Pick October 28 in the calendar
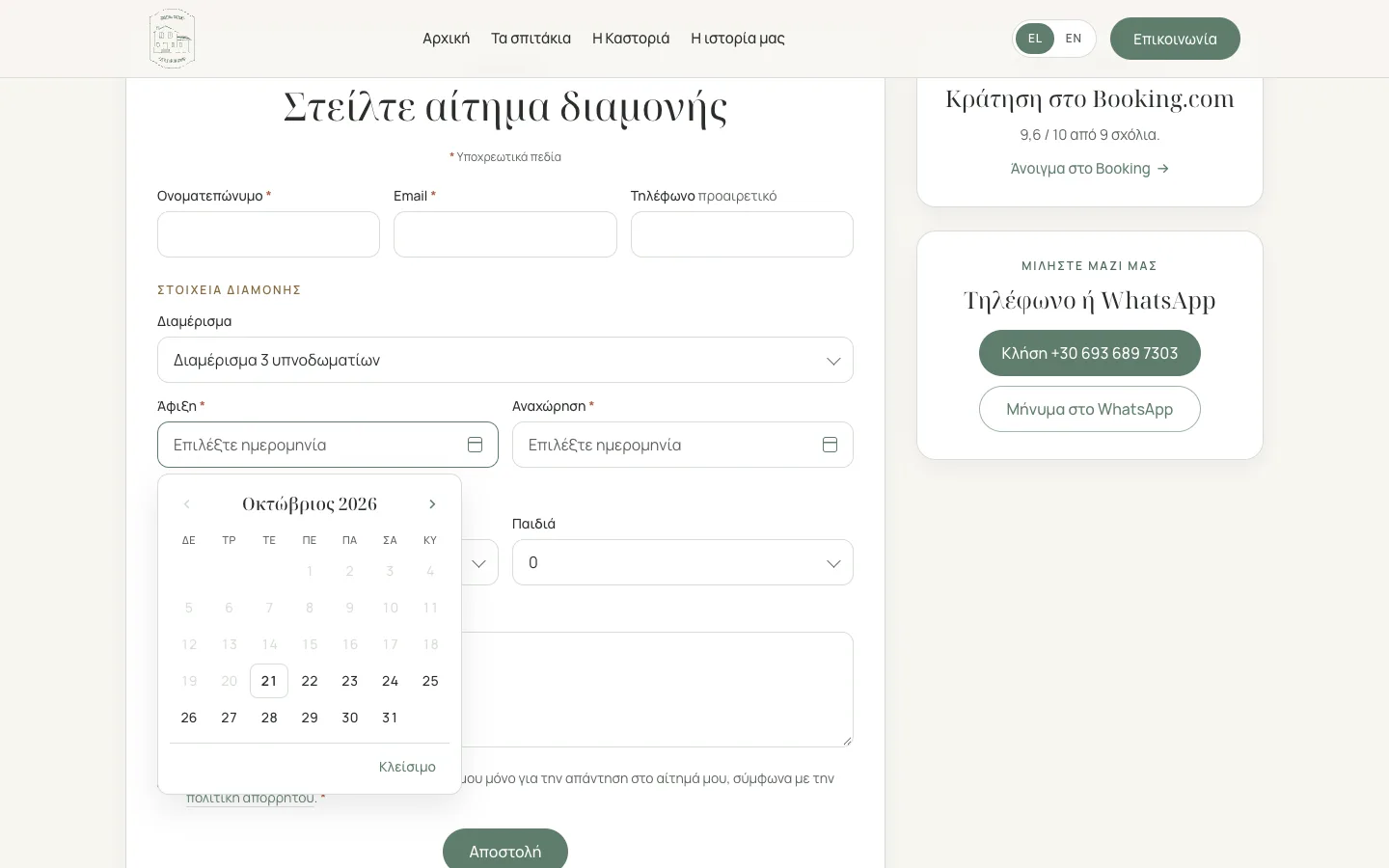This screenshot has width=1389, height=868. pyautogui.click(x=269, y=718)
